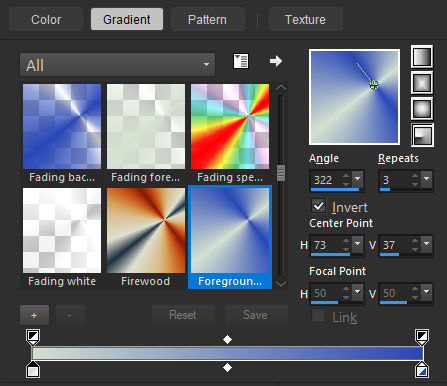Switch to the Texture tab
Image resolution: width=447 pixels, height=386 pixels.
click(305, 20)
